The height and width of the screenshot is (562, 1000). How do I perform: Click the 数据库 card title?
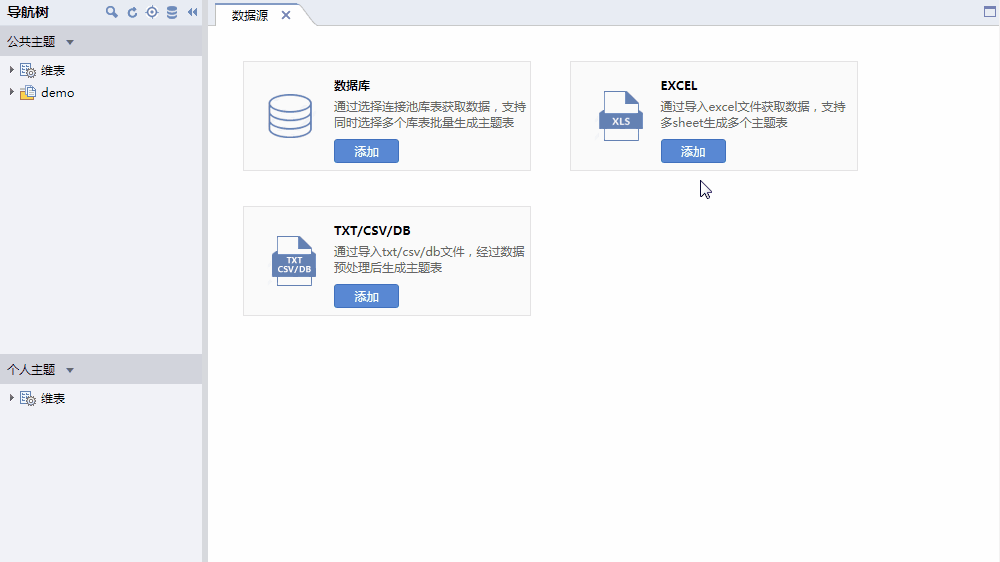(x=351, y=85)
